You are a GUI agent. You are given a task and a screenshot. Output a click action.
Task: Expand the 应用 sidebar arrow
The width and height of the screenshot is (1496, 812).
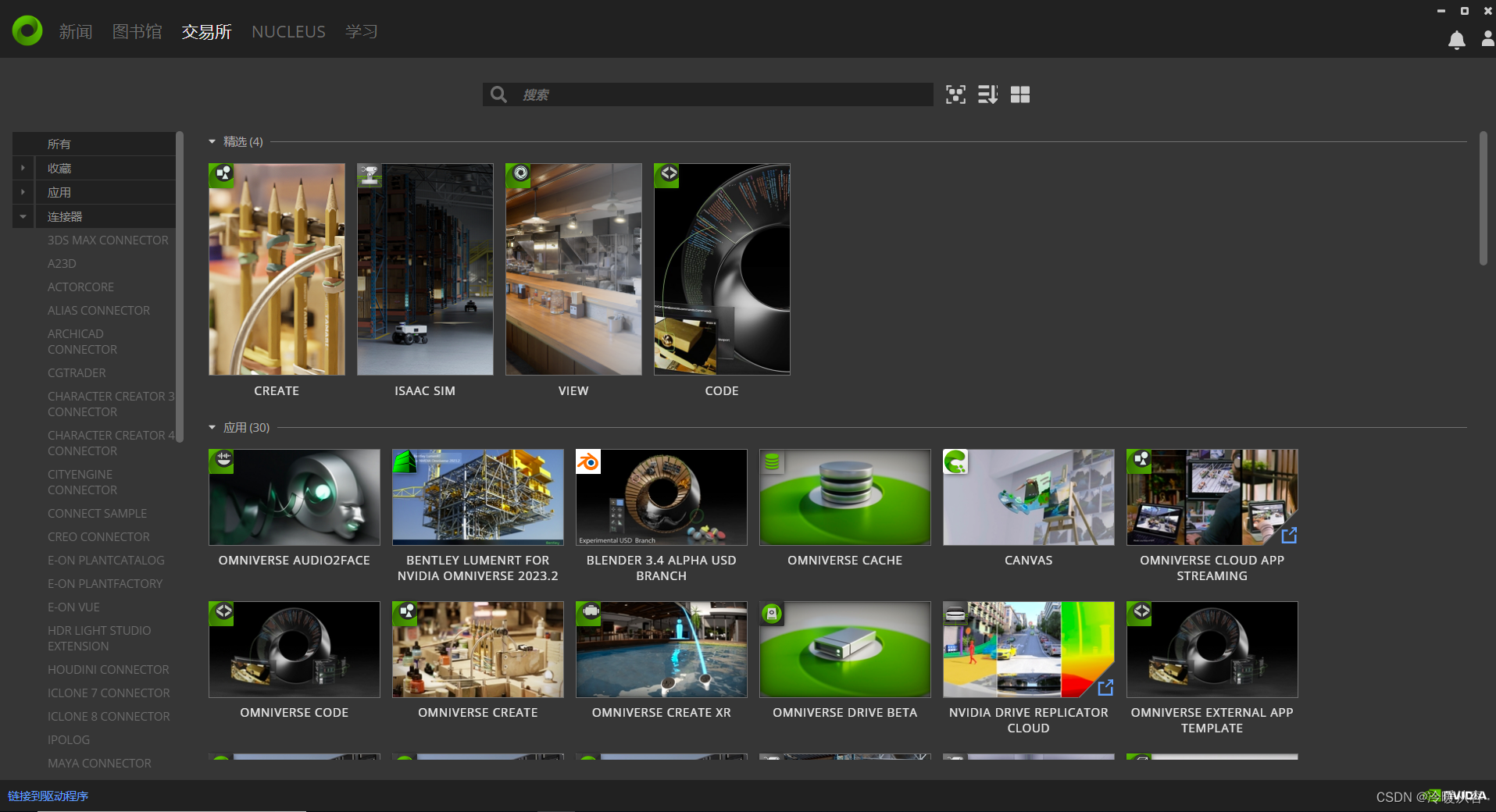click(23, 192)
